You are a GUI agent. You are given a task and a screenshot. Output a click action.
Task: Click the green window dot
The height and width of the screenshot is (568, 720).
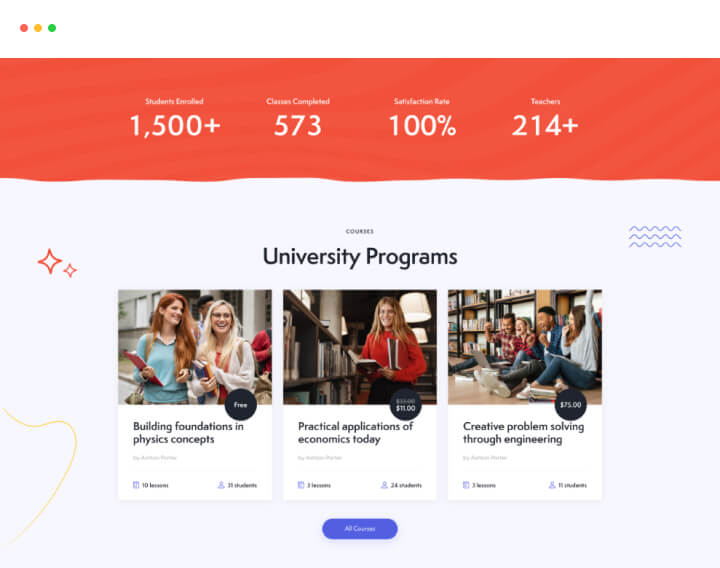[x=52, y=28]
